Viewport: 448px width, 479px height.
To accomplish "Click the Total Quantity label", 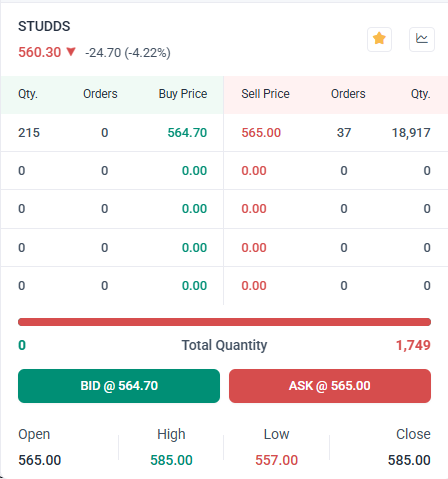I will pos(224,345).
